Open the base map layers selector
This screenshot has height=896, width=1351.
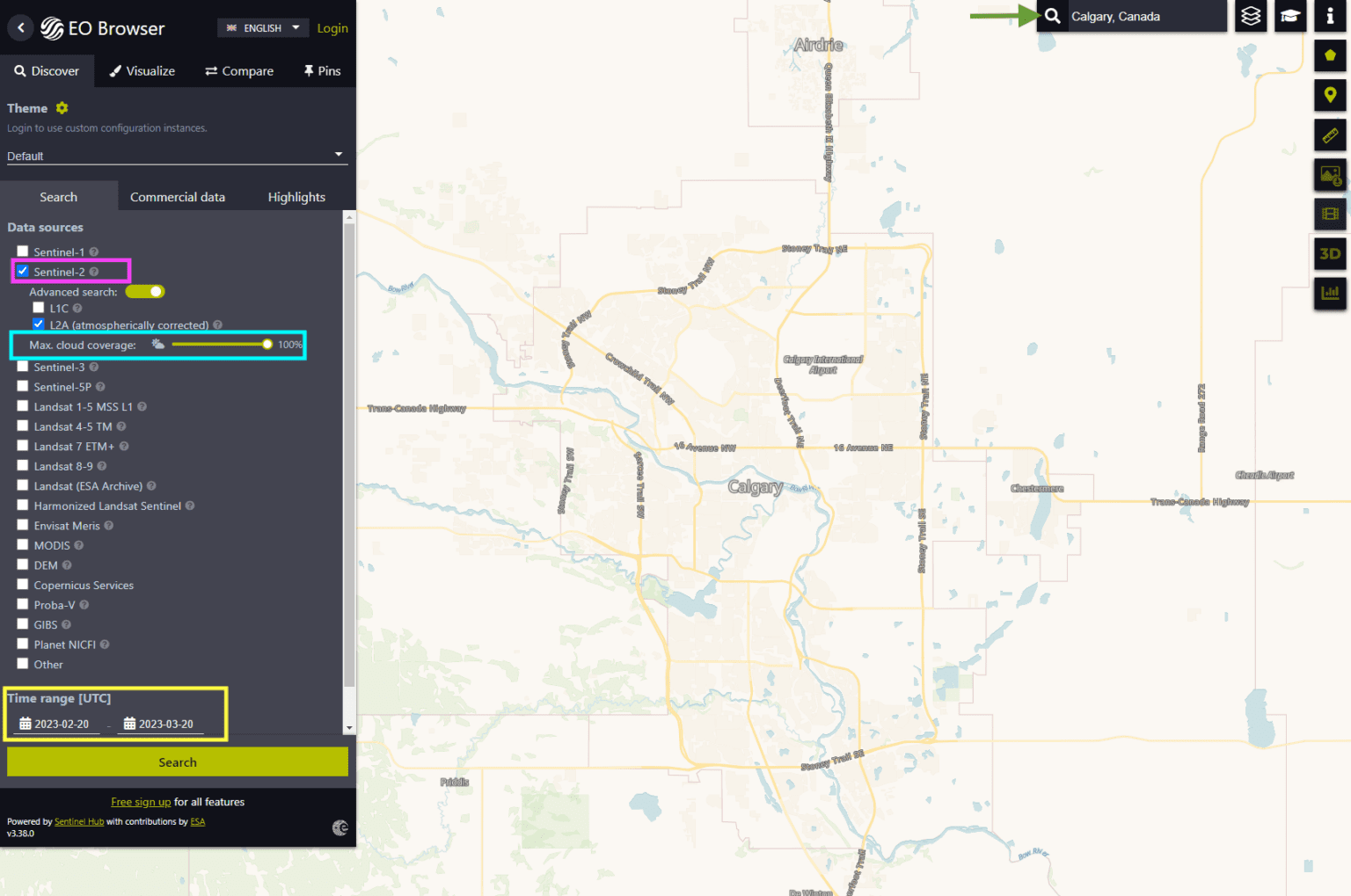click(x=1250, y=16)
